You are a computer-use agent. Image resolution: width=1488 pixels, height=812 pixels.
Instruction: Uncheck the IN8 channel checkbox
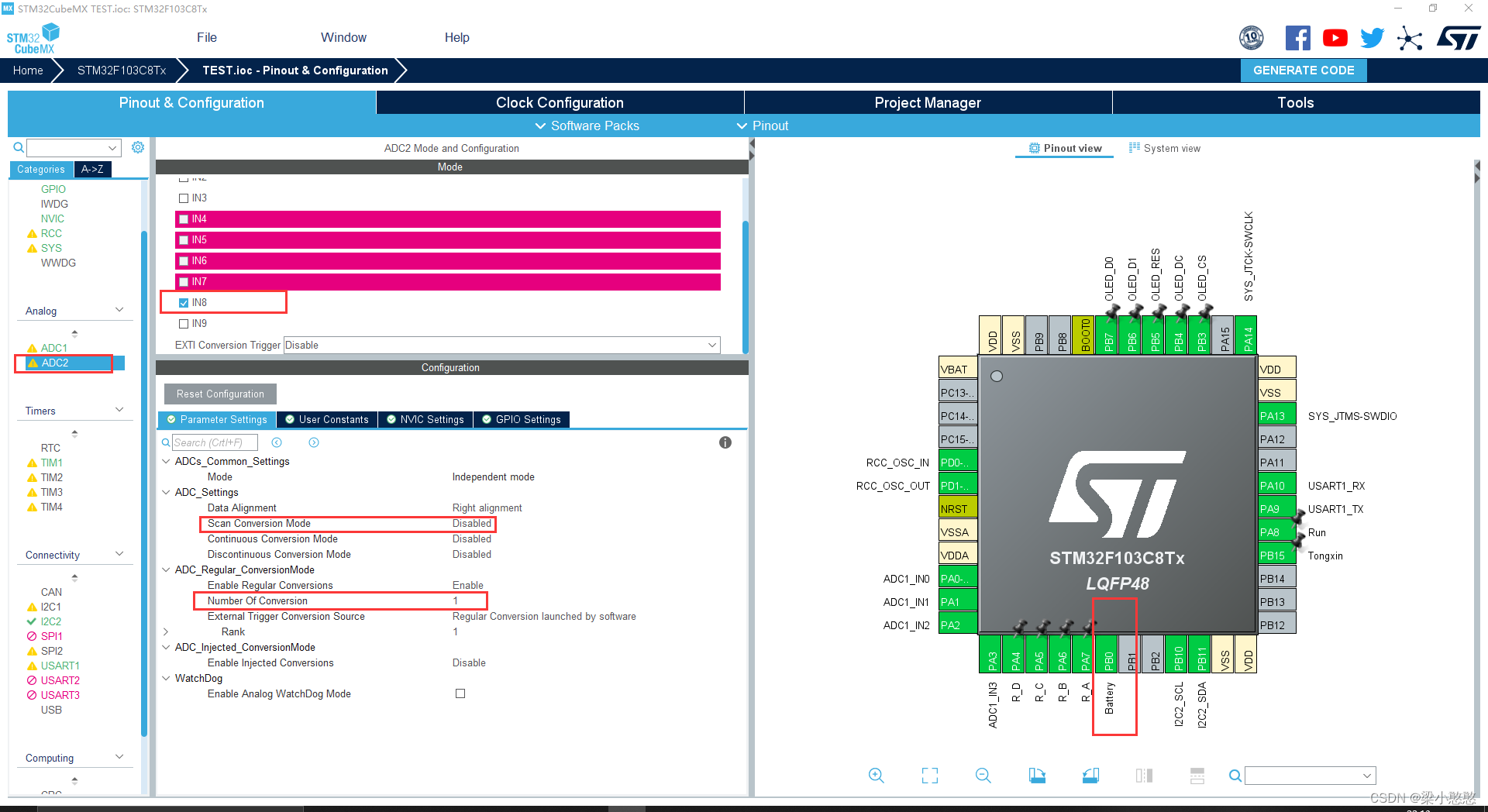click(x=184, y=303)
